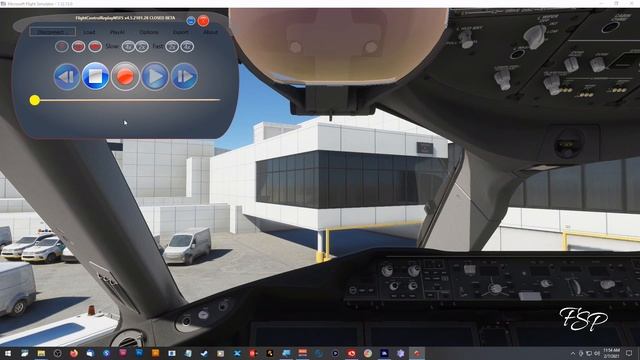Open the Options menu
640x360 pixels.
(149, 32)
